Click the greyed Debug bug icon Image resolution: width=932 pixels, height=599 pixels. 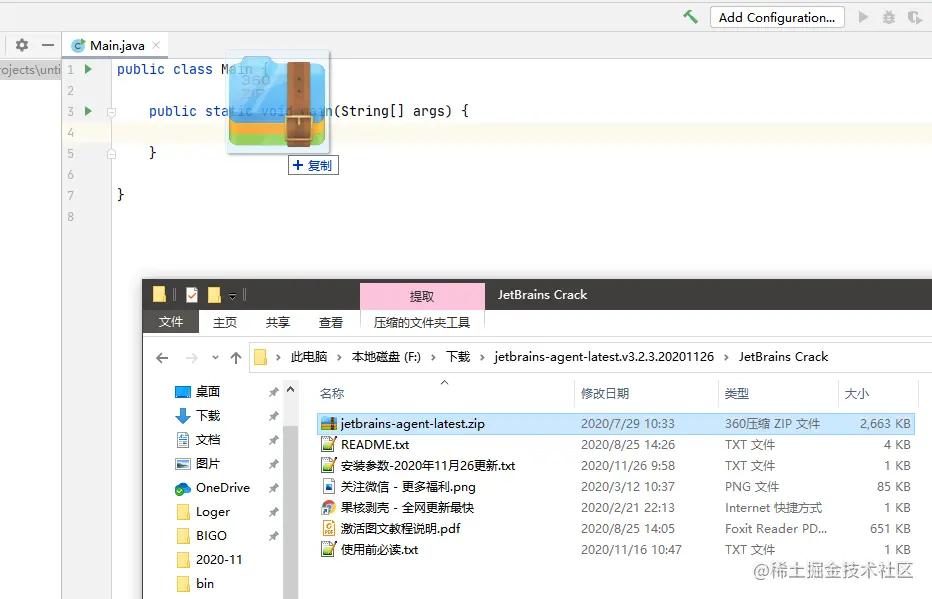click(x=889, y=17)
